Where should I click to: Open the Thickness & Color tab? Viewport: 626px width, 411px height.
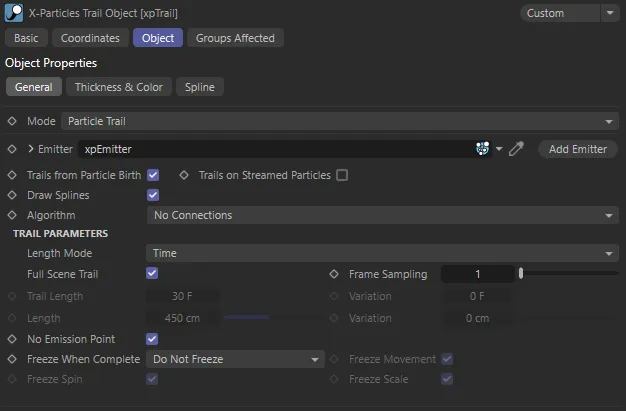coord(119,87)
